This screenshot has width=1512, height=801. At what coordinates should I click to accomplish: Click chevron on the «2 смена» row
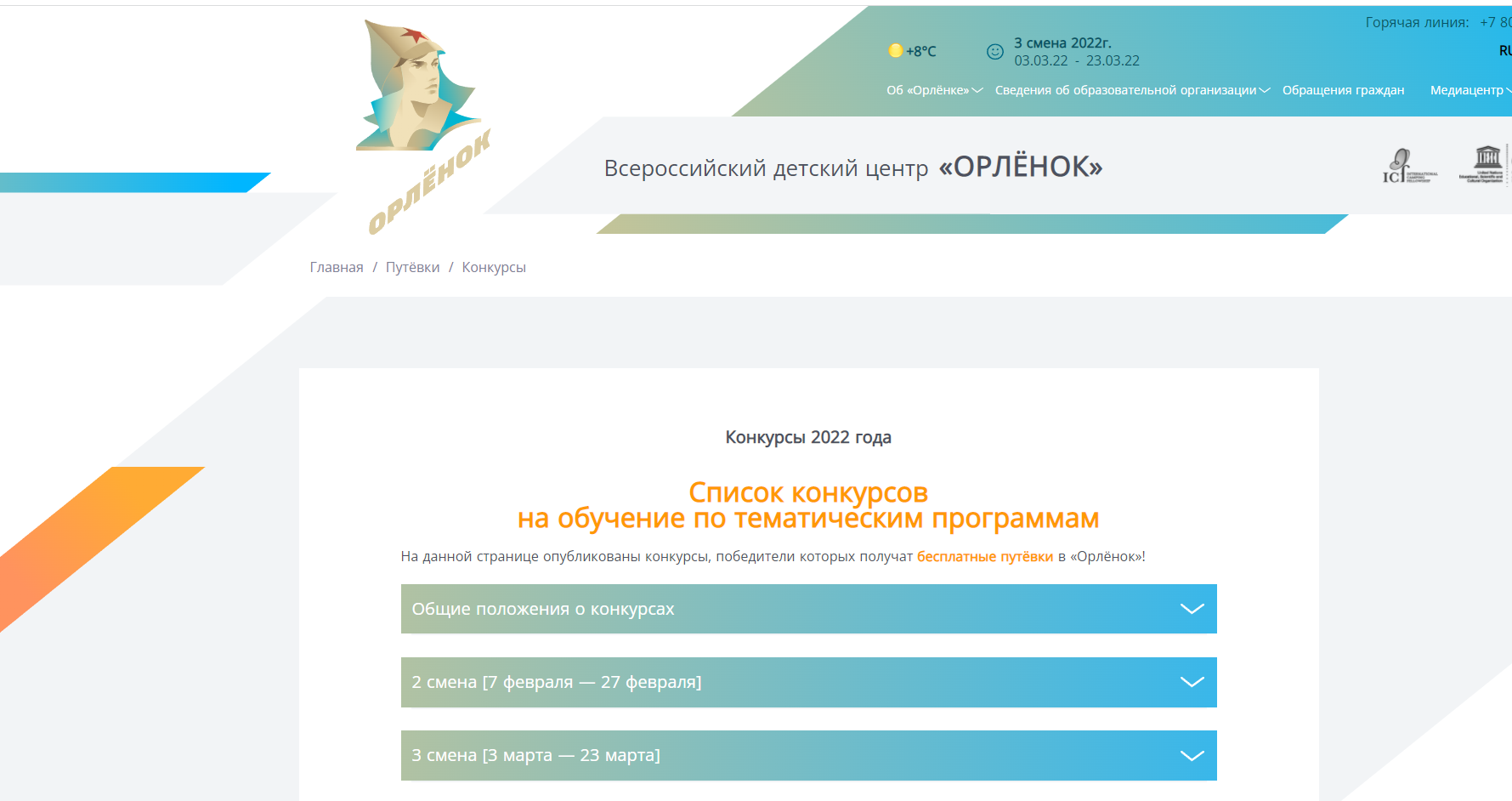(x=1192, y=682)
